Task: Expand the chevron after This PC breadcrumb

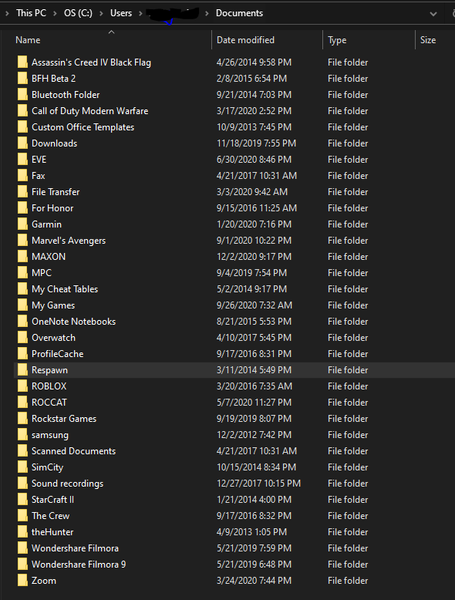Action: pos(55,13)
